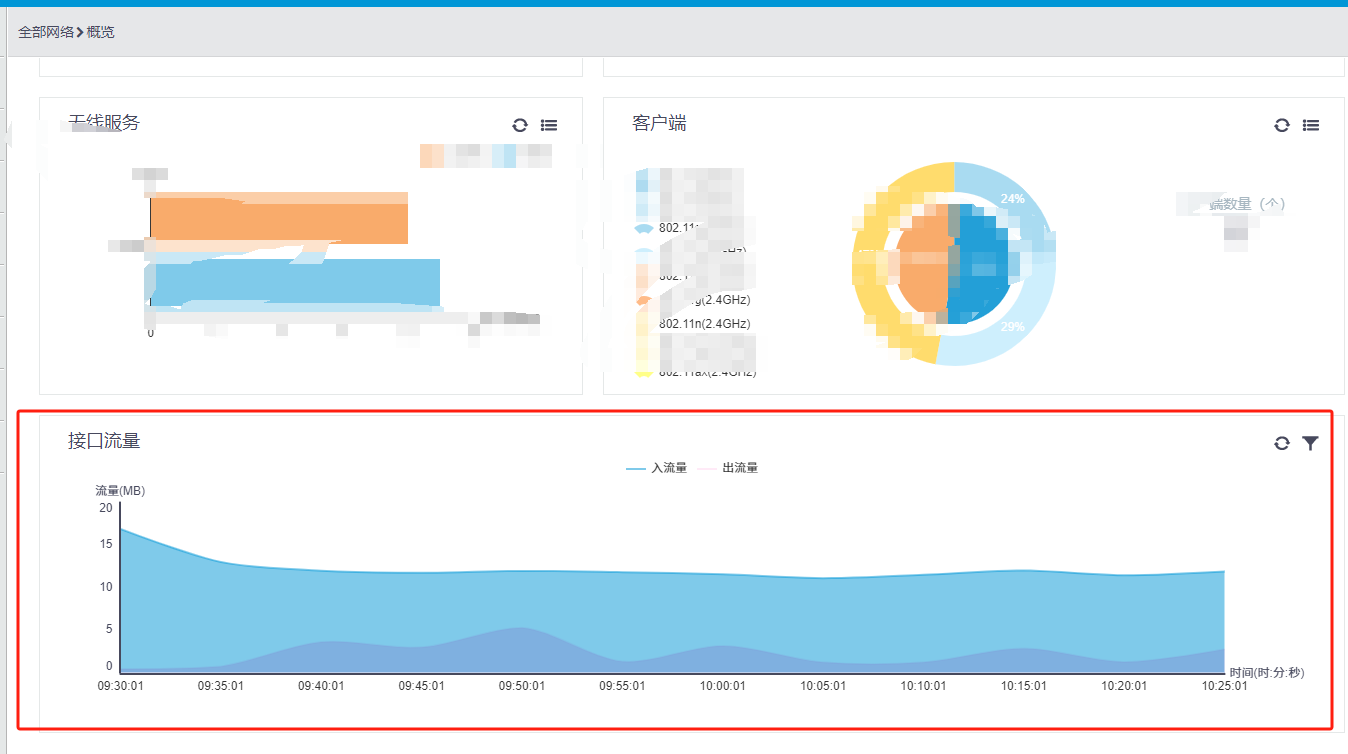Click the 10:10:01 time label
1348x754 pixels.
[x=924, y=687]
